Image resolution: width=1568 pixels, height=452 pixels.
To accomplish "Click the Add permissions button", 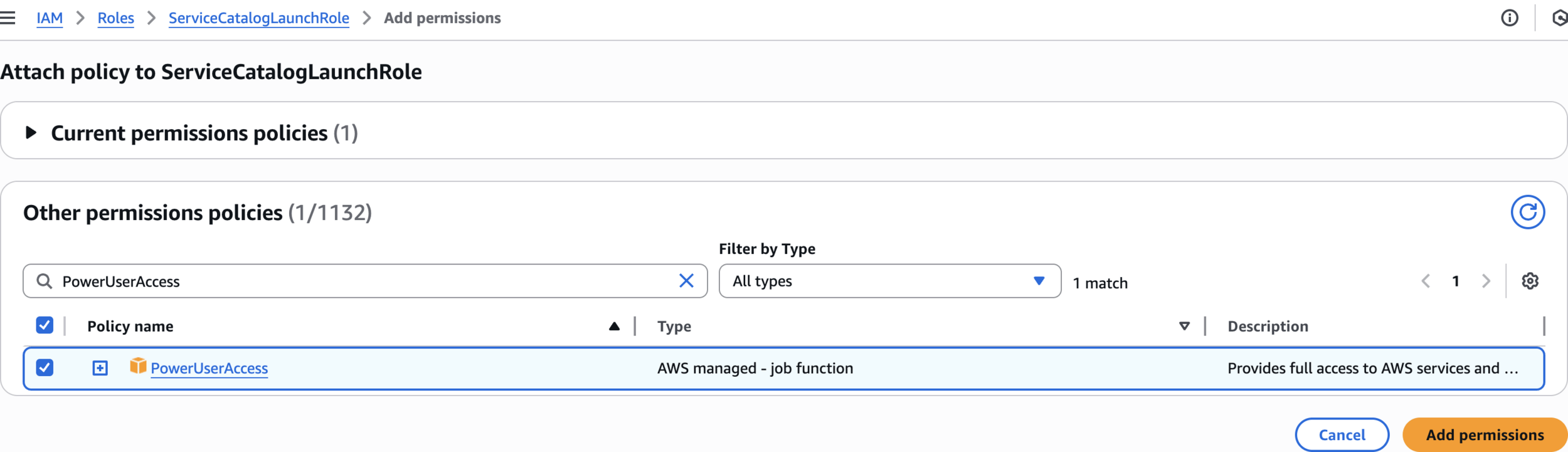I will 1485,434.
